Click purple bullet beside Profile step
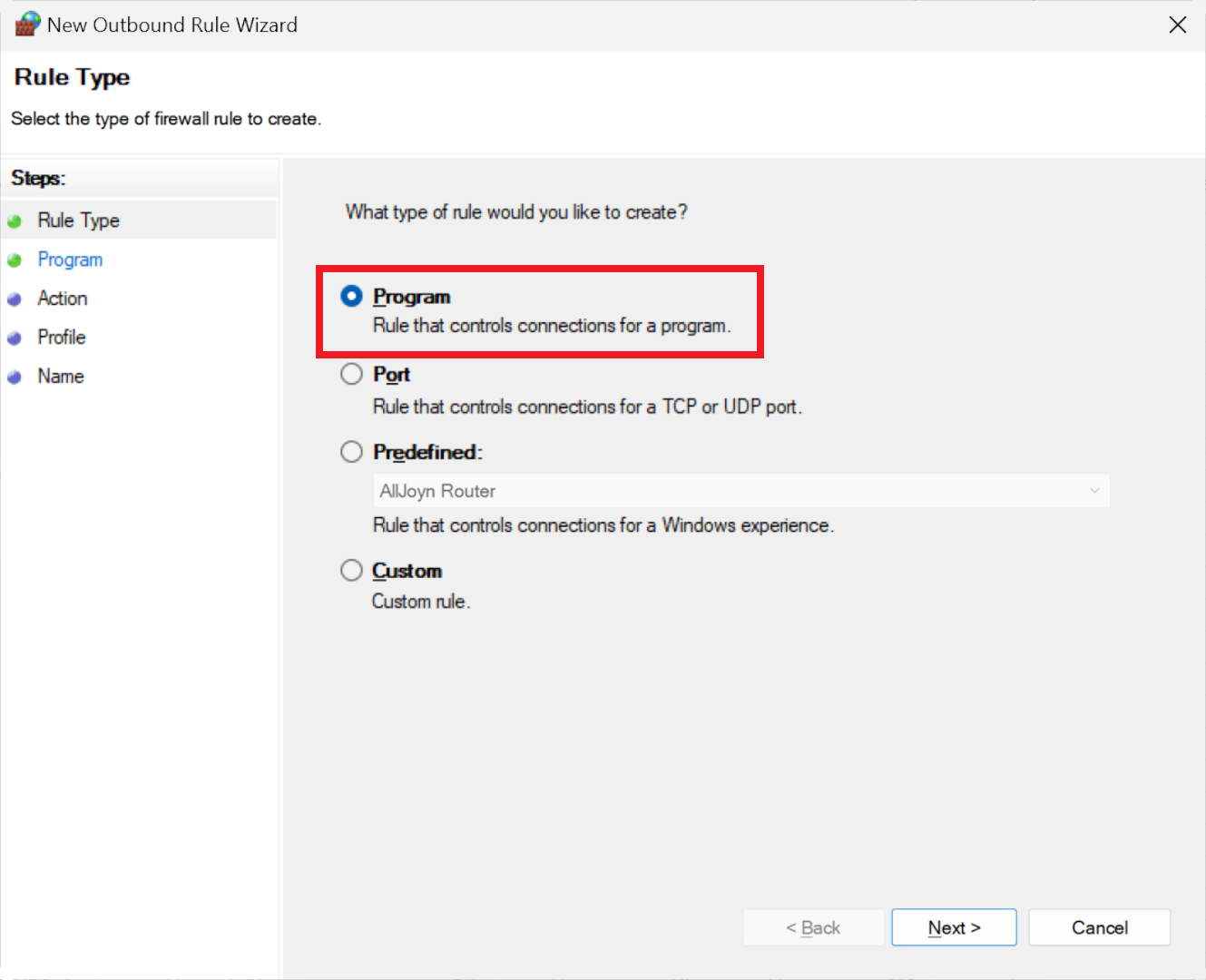Image resolution: width=1206 pixels, height=980 pixels. point(15,338)
